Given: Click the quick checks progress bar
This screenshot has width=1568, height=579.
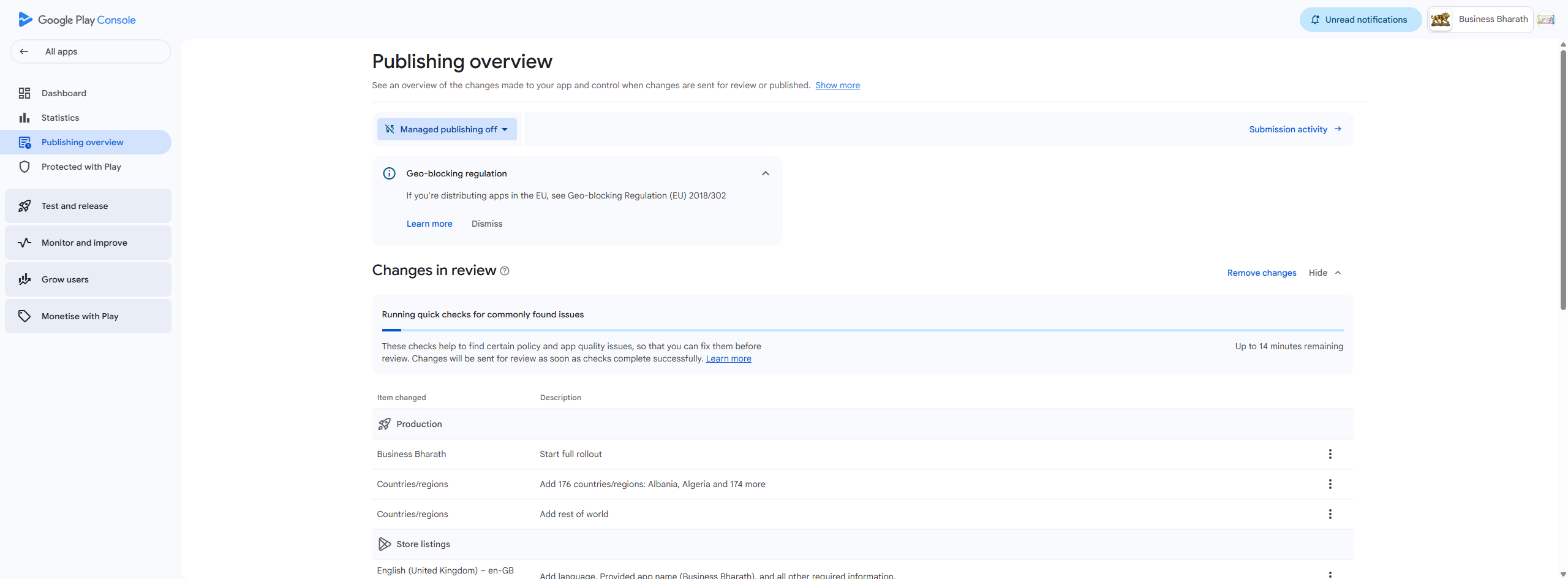Looking at the screenshot, I should [x=862, y=330].
